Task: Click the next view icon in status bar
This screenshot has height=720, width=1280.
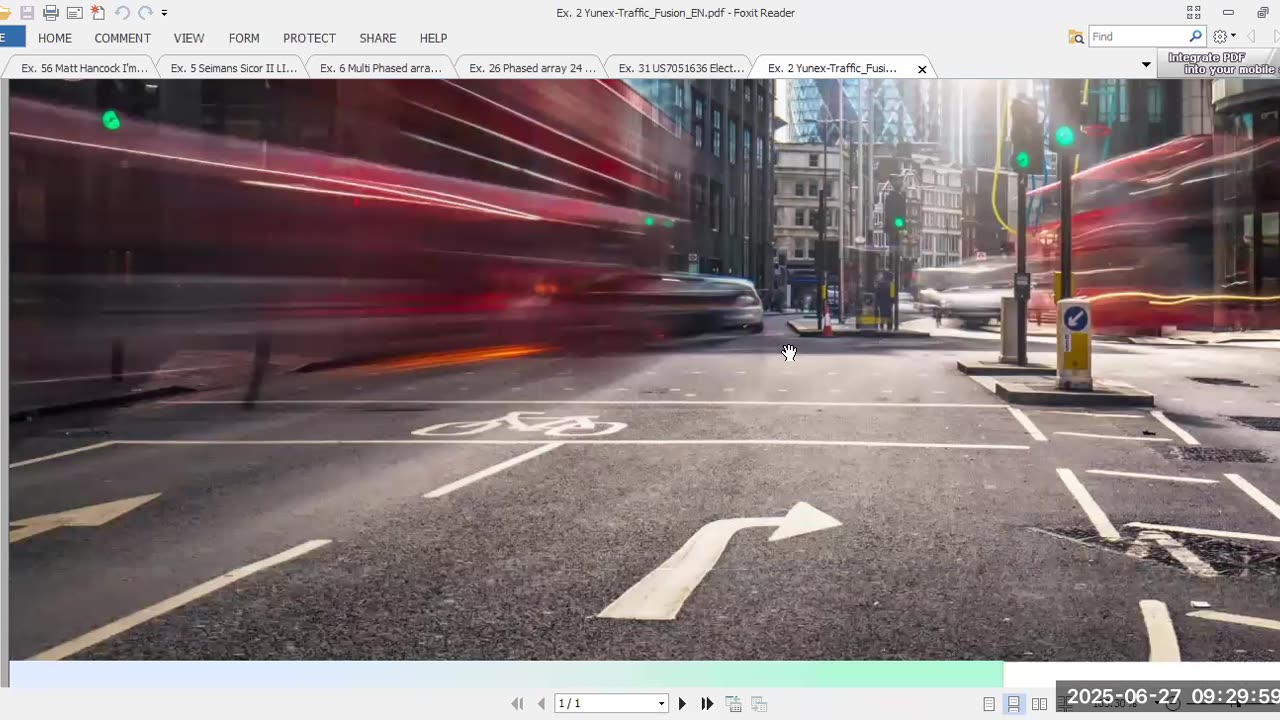Action: click(x=759, y=704)
